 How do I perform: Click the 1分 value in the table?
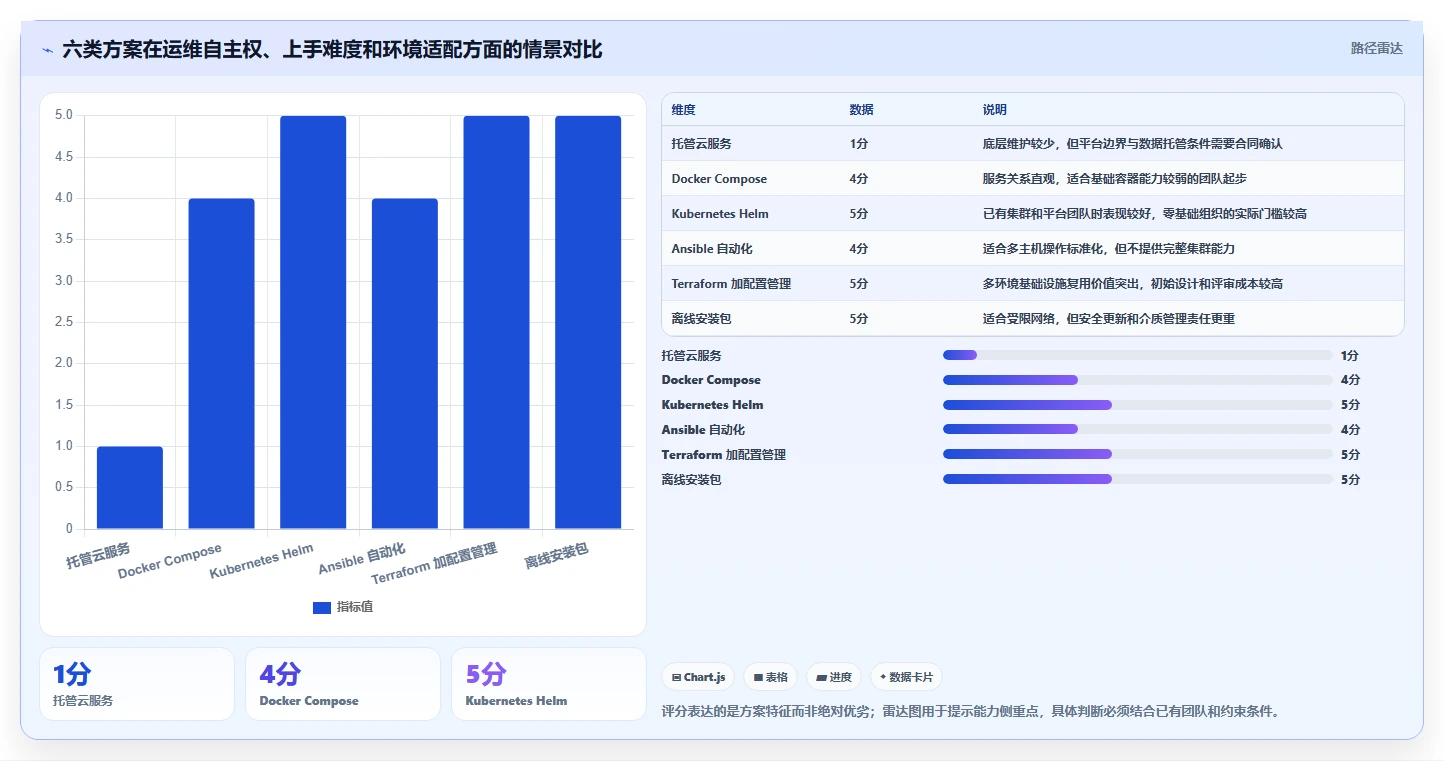[x=859, y=144]
